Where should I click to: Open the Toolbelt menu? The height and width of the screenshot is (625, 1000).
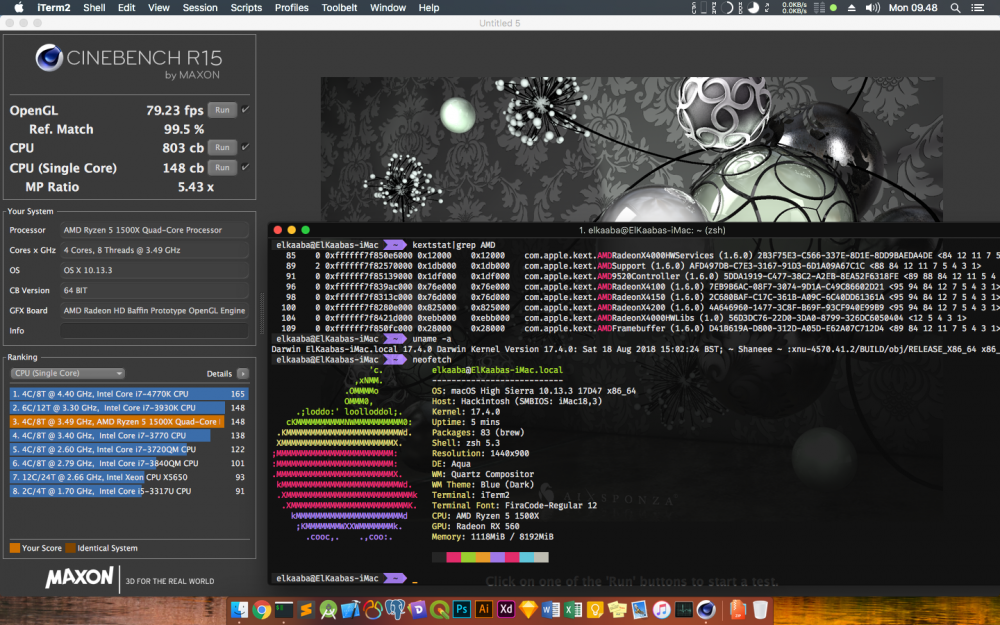339,8
